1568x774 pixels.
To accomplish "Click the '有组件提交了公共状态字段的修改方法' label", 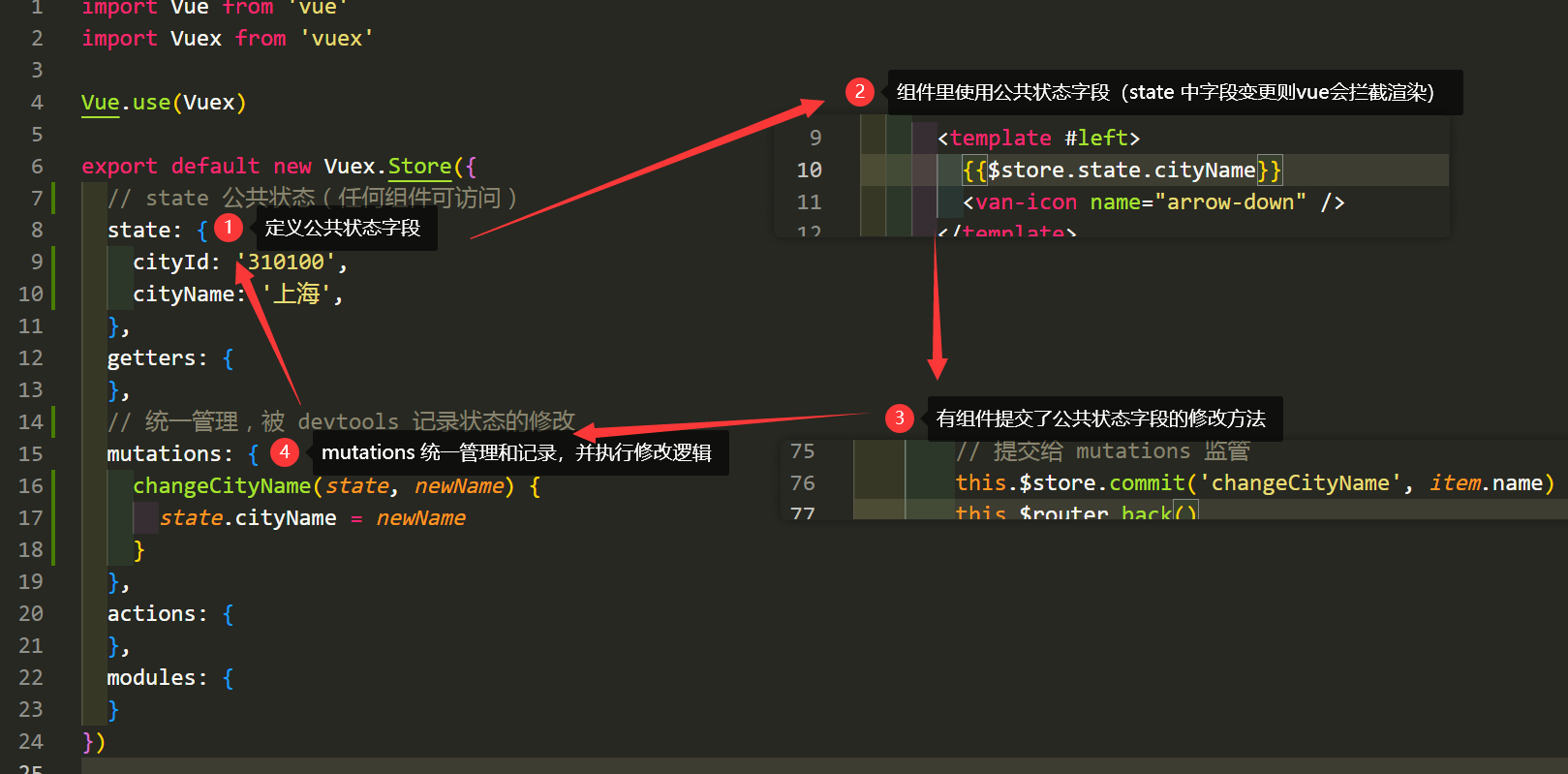I will 1101,418.
